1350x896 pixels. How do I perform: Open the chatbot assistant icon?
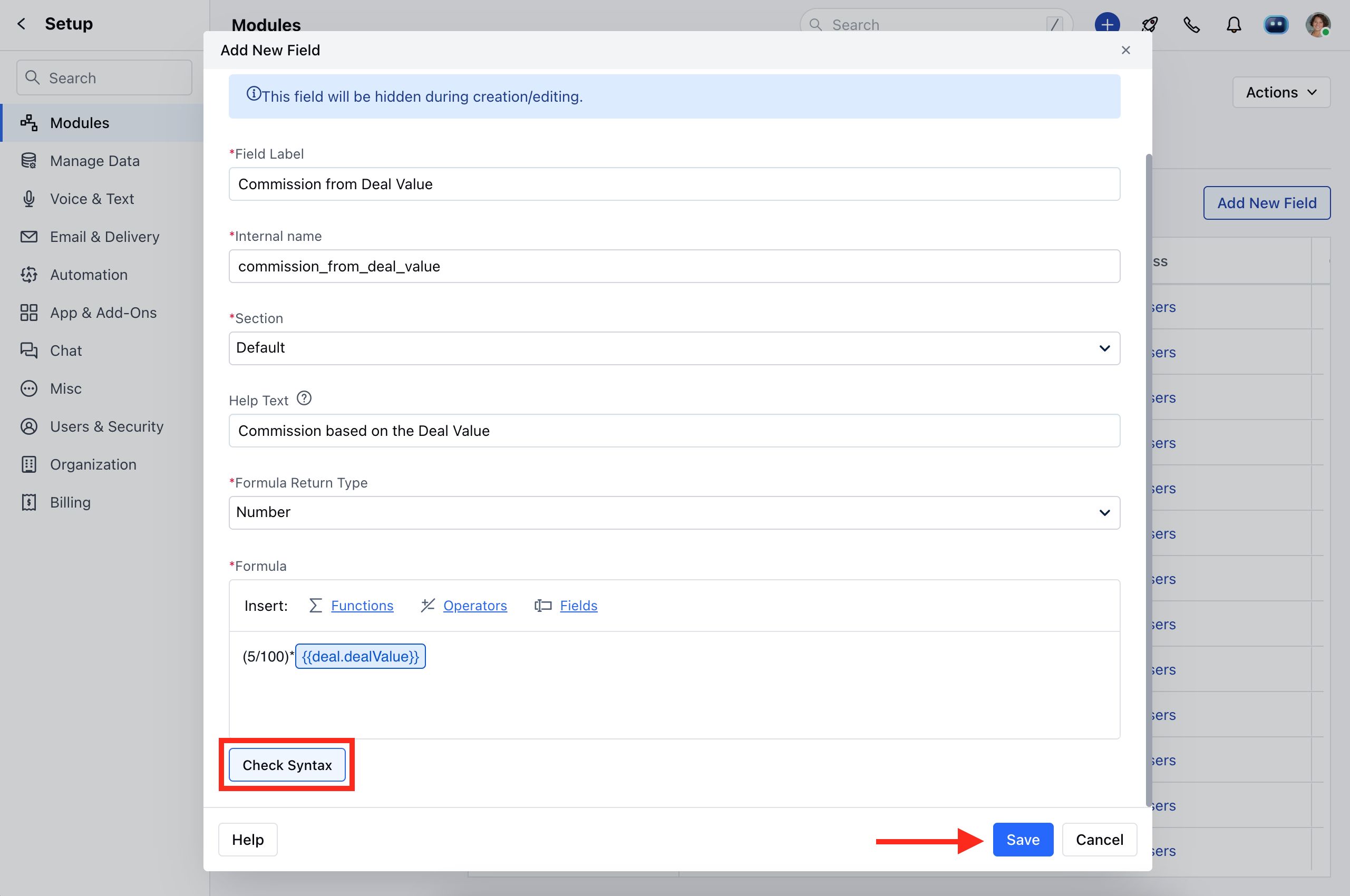1275,25
